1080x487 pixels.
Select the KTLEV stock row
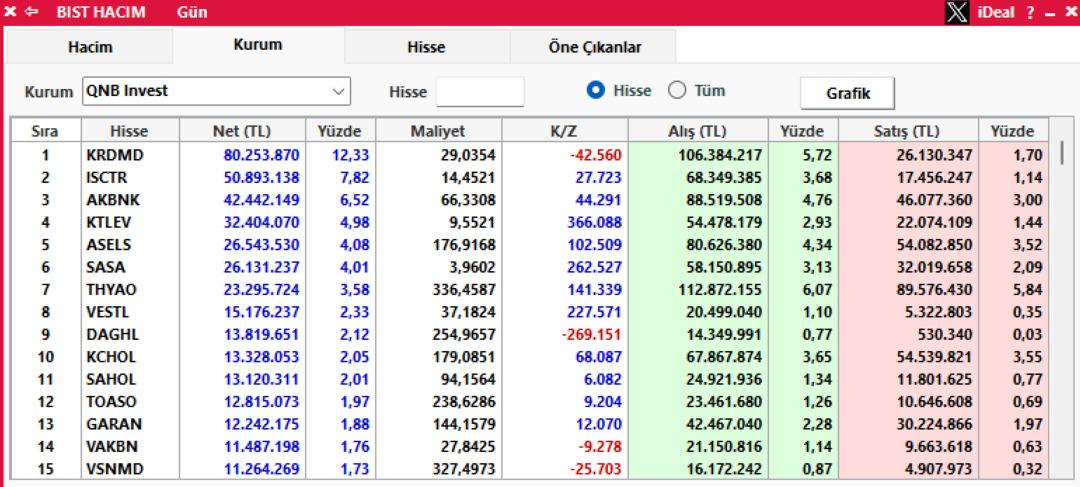pos(530,222)
